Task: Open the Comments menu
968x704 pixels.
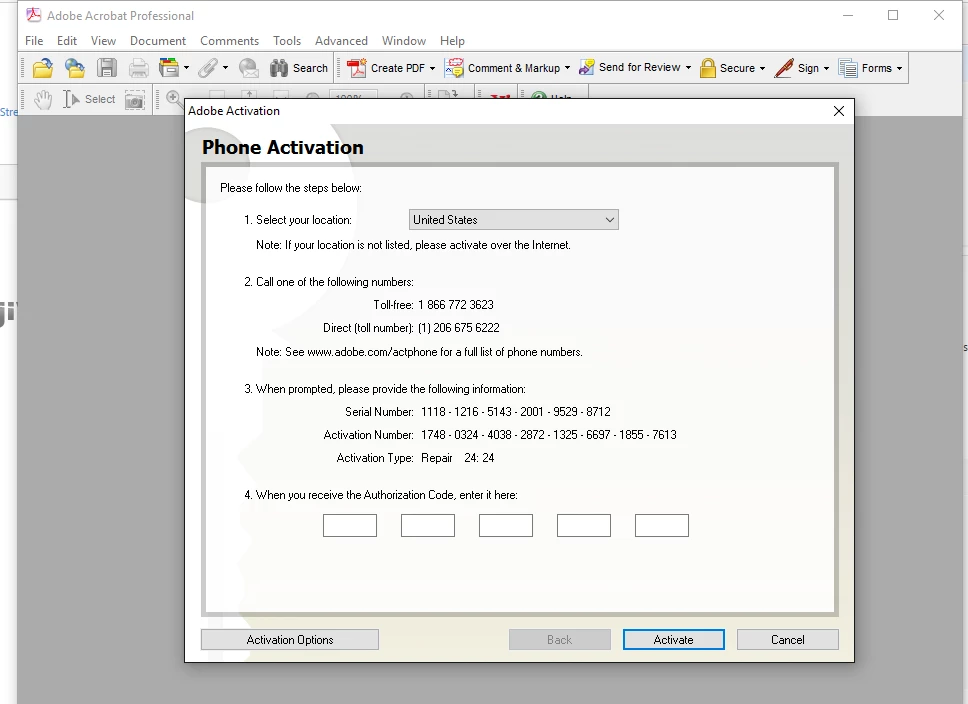Action: click(x=229, y=41)
